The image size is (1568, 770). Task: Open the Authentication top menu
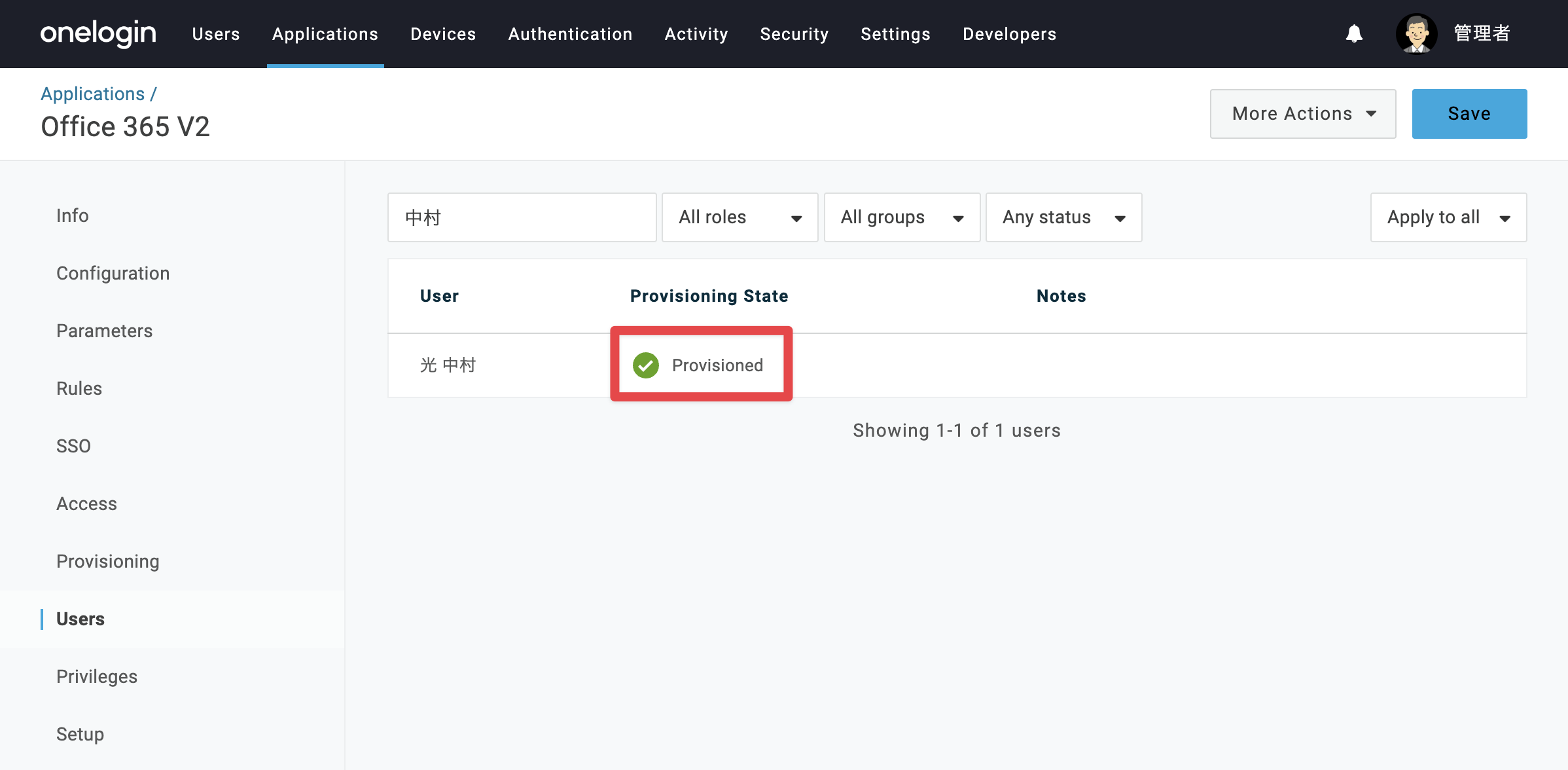pyautogui.click(x=571, y=34)
